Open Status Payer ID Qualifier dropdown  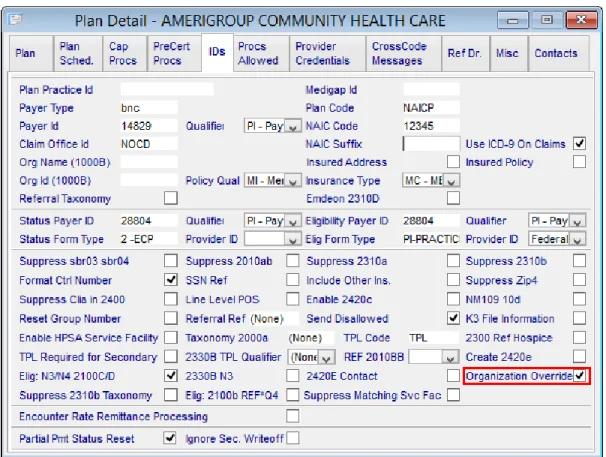point(273,221)
